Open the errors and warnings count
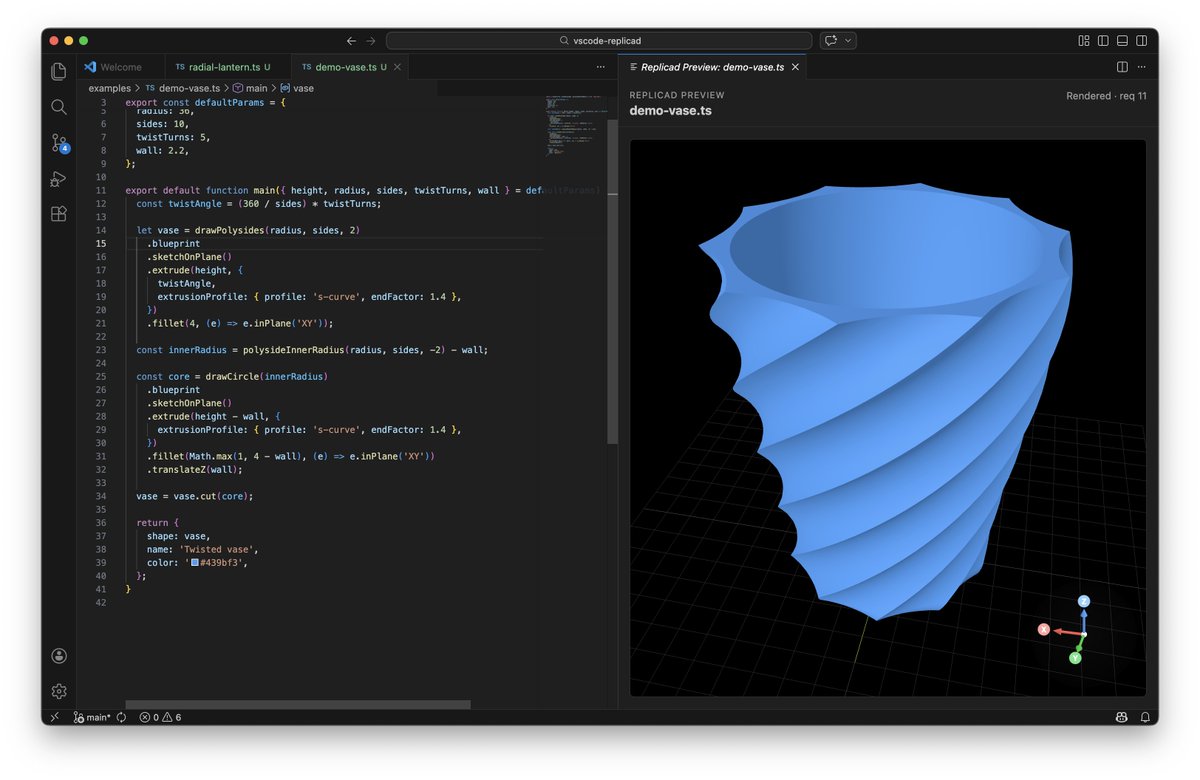This screenshot has height=780, width=1200. (160, 717)
